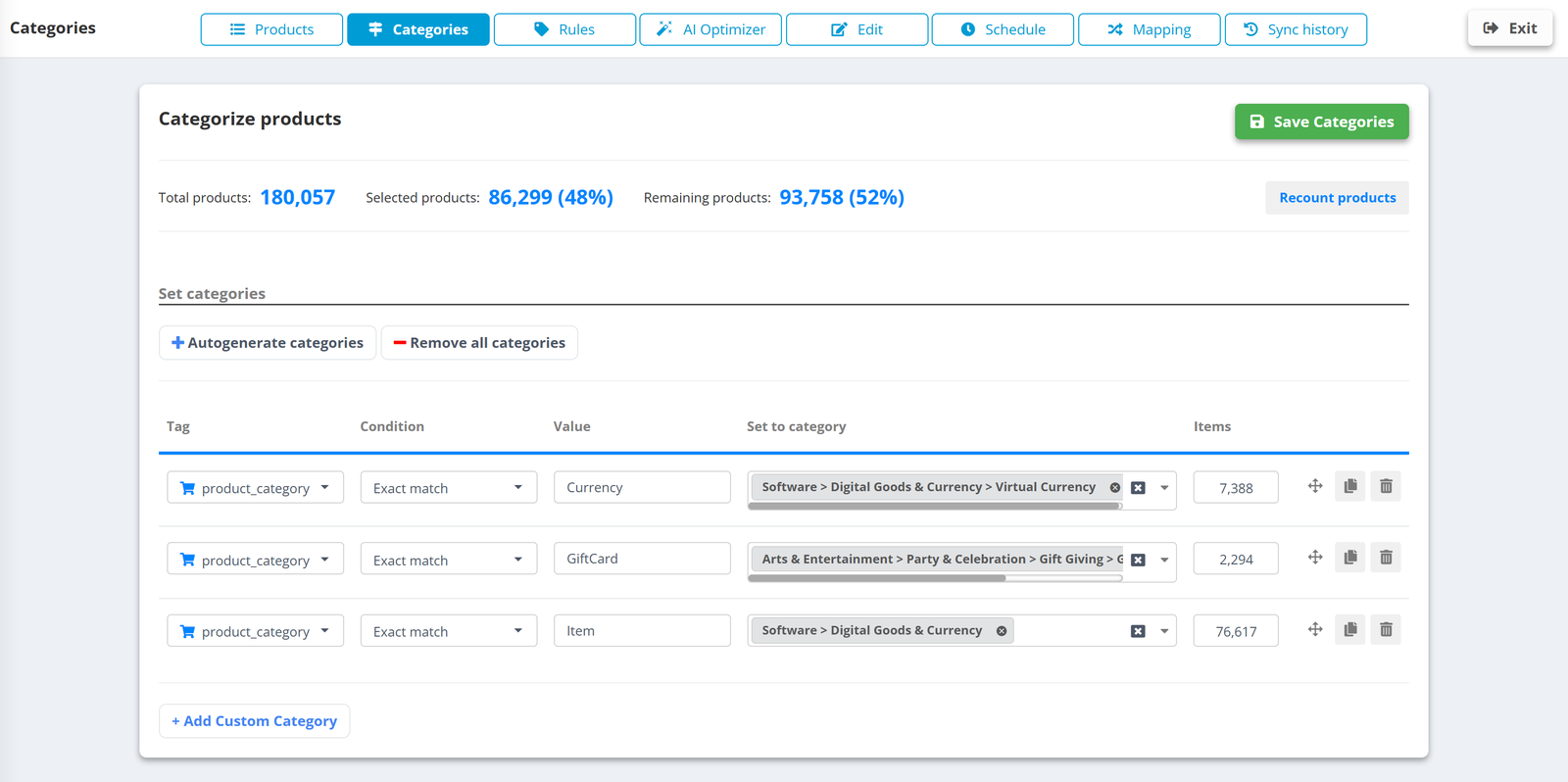Click the horizontal scrollbar under Virtual Currency category

pos(934,506)
